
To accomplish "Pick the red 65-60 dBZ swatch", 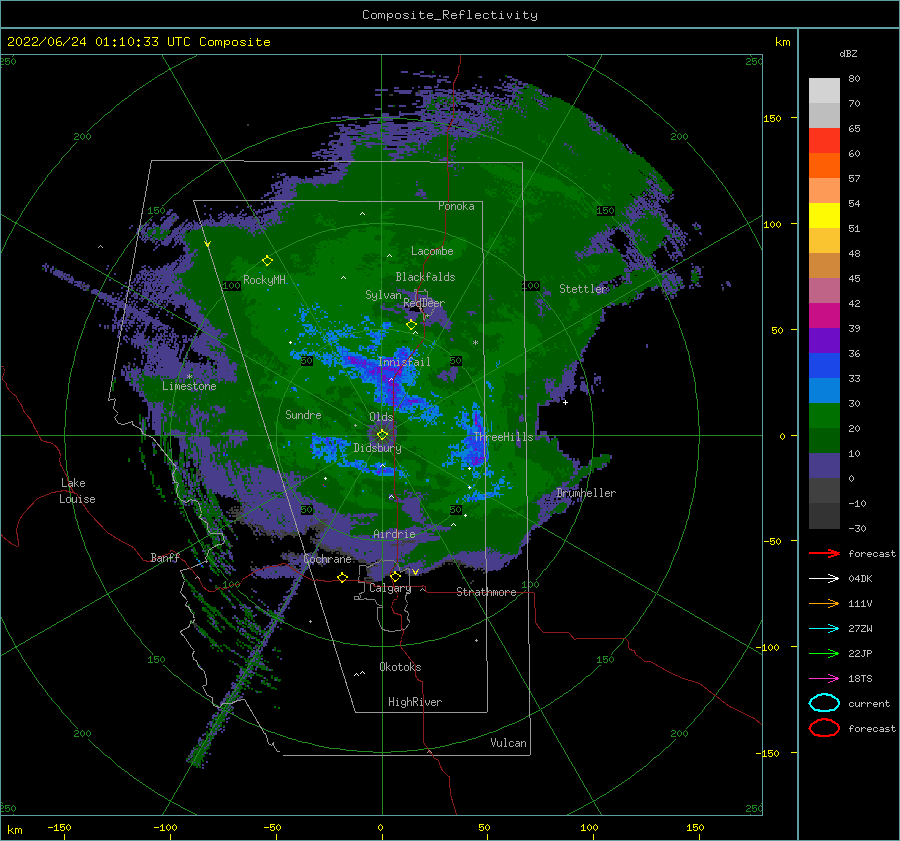I will pos(824,141).
